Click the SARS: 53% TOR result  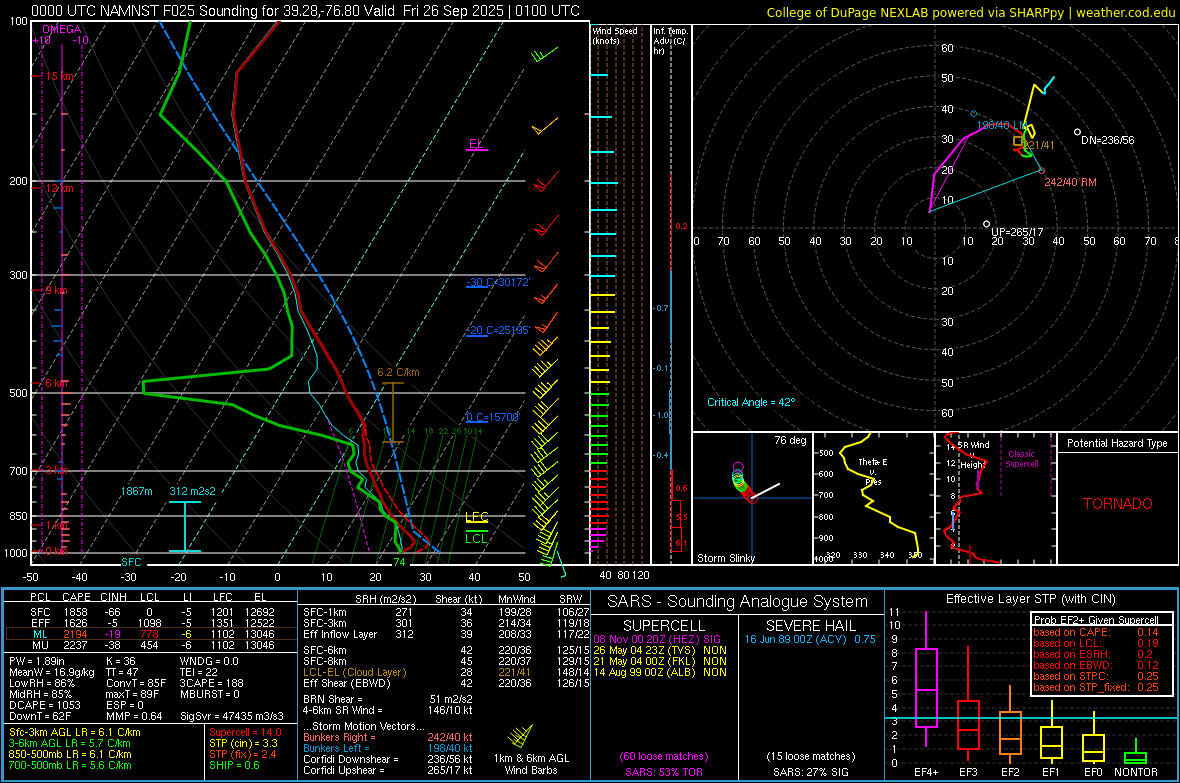click(x=663, y=772)
